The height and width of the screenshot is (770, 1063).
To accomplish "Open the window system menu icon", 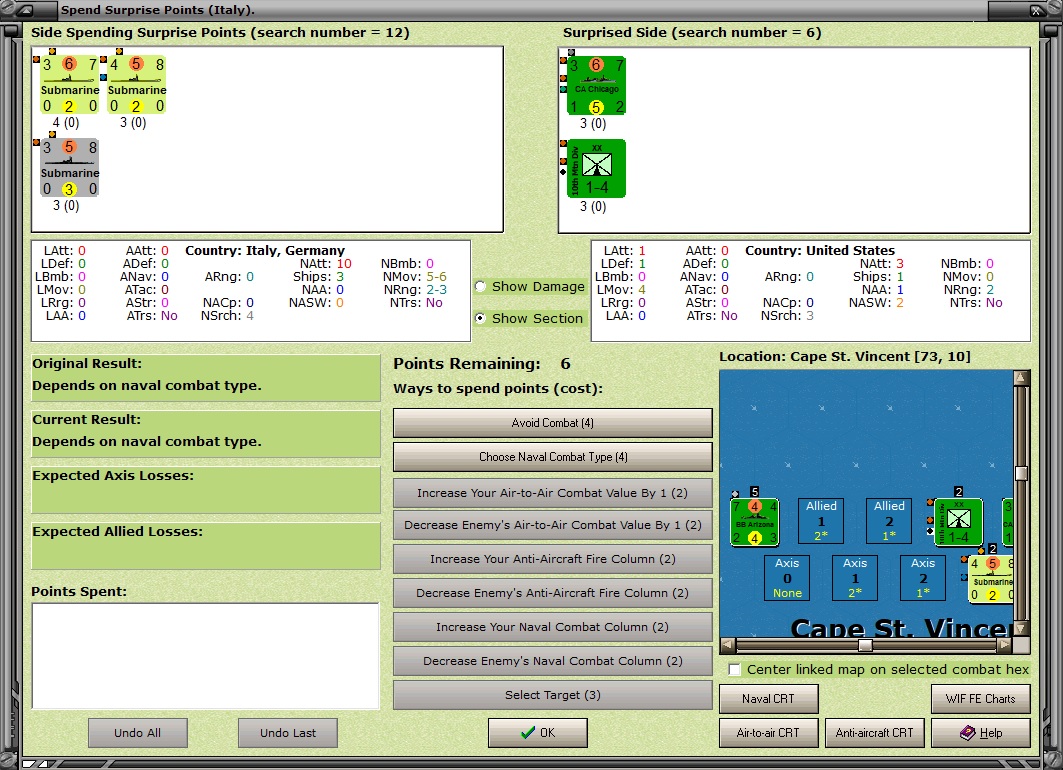I will 24,9.
